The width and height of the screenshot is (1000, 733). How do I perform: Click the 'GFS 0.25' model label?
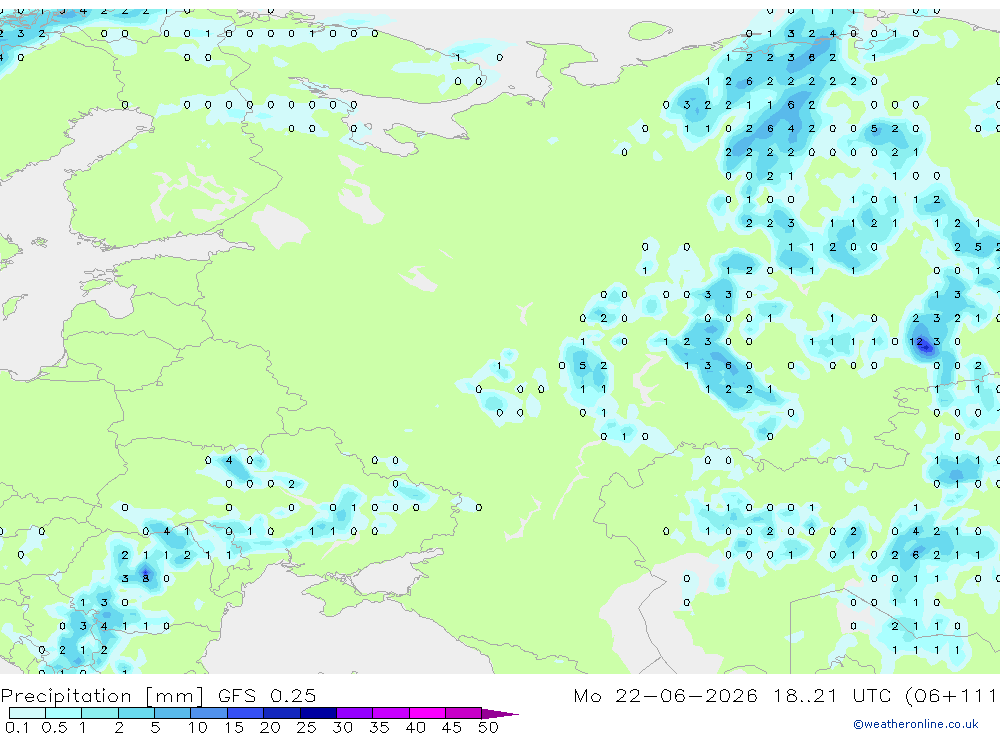[267, 695]
